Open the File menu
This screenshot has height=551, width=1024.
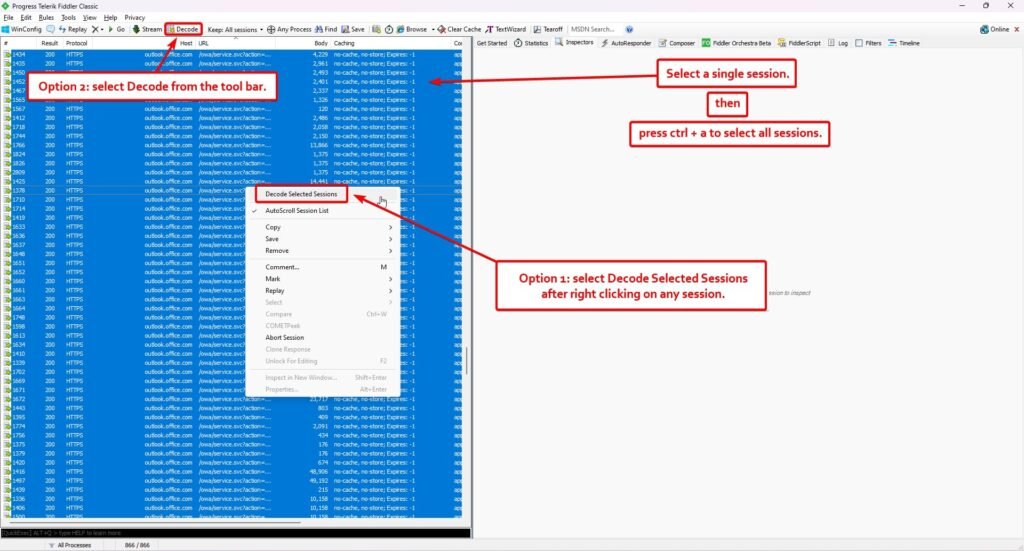8,18
